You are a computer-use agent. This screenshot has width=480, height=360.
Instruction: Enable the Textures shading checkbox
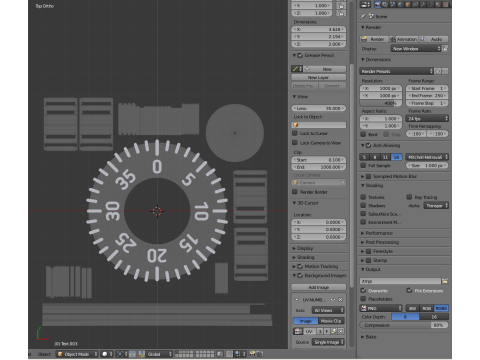(363, 197)
